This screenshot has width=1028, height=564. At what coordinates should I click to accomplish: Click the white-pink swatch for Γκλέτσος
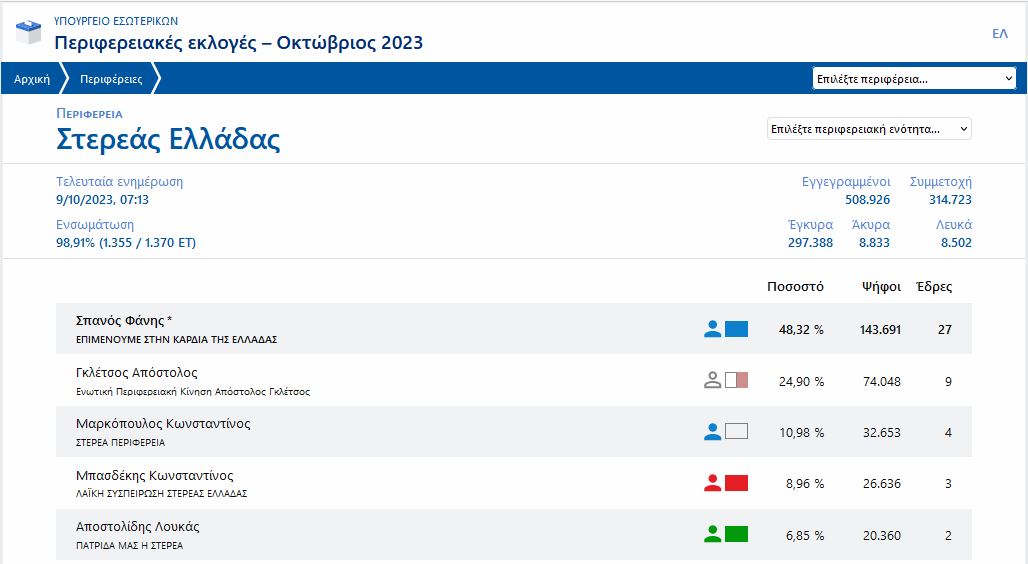736,380
